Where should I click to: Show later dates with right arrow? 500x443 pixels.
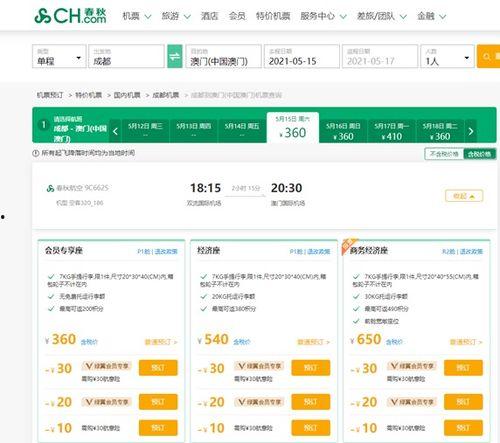tap(471, 131)
